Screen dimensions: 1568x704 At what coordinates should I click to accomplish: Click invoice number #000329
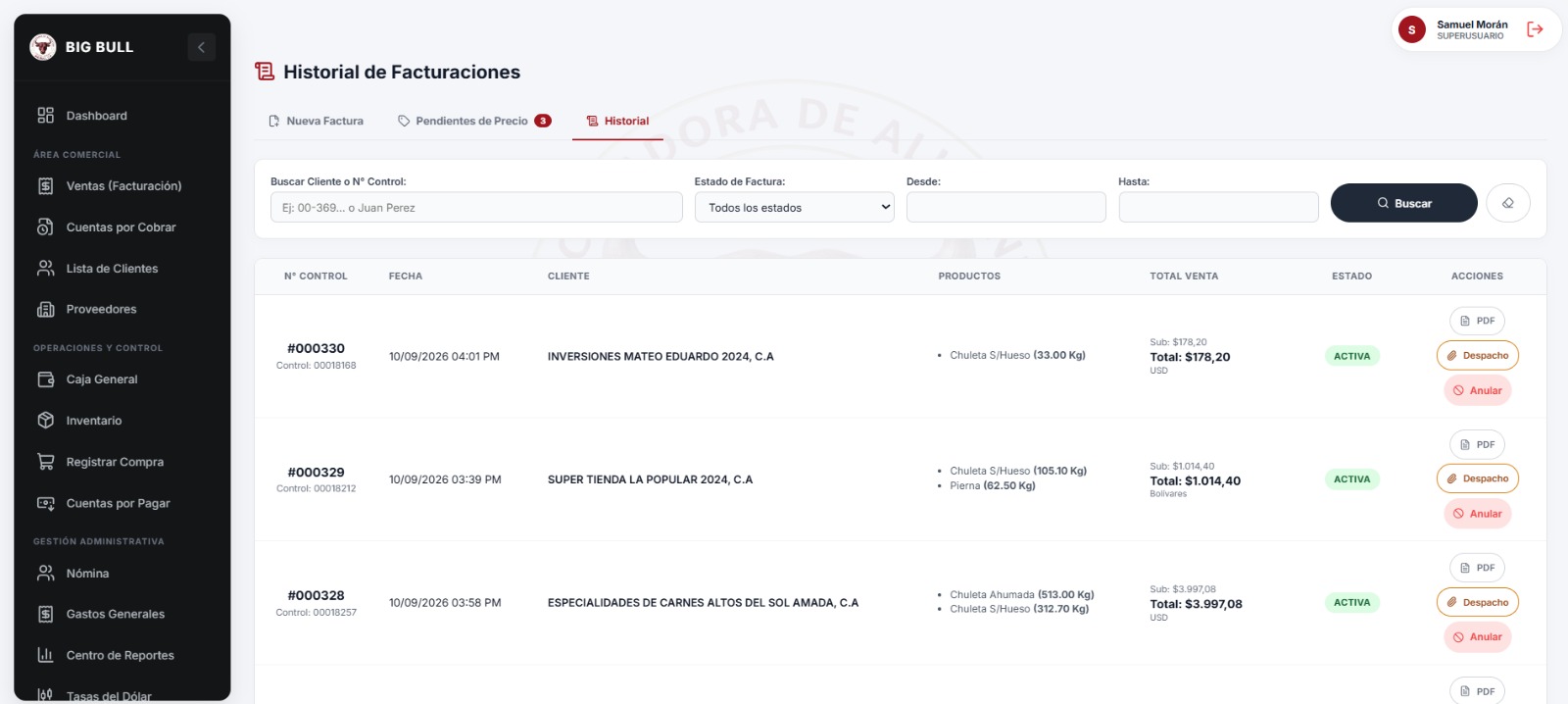[316, 472]
